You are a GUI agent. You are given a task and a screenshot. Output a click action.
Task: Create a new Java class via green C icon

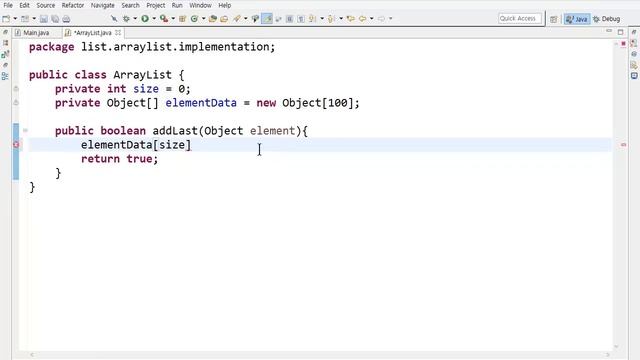click(x=194, y=19)
